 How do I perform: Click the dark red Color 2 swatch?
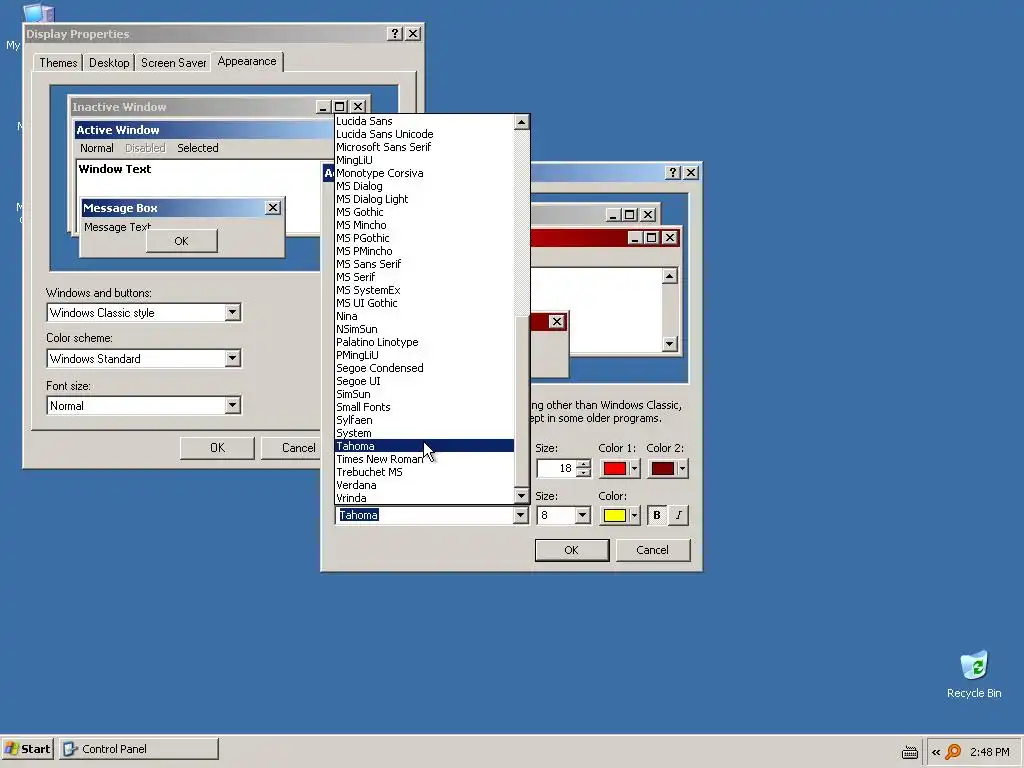click(x=663, y=468)
